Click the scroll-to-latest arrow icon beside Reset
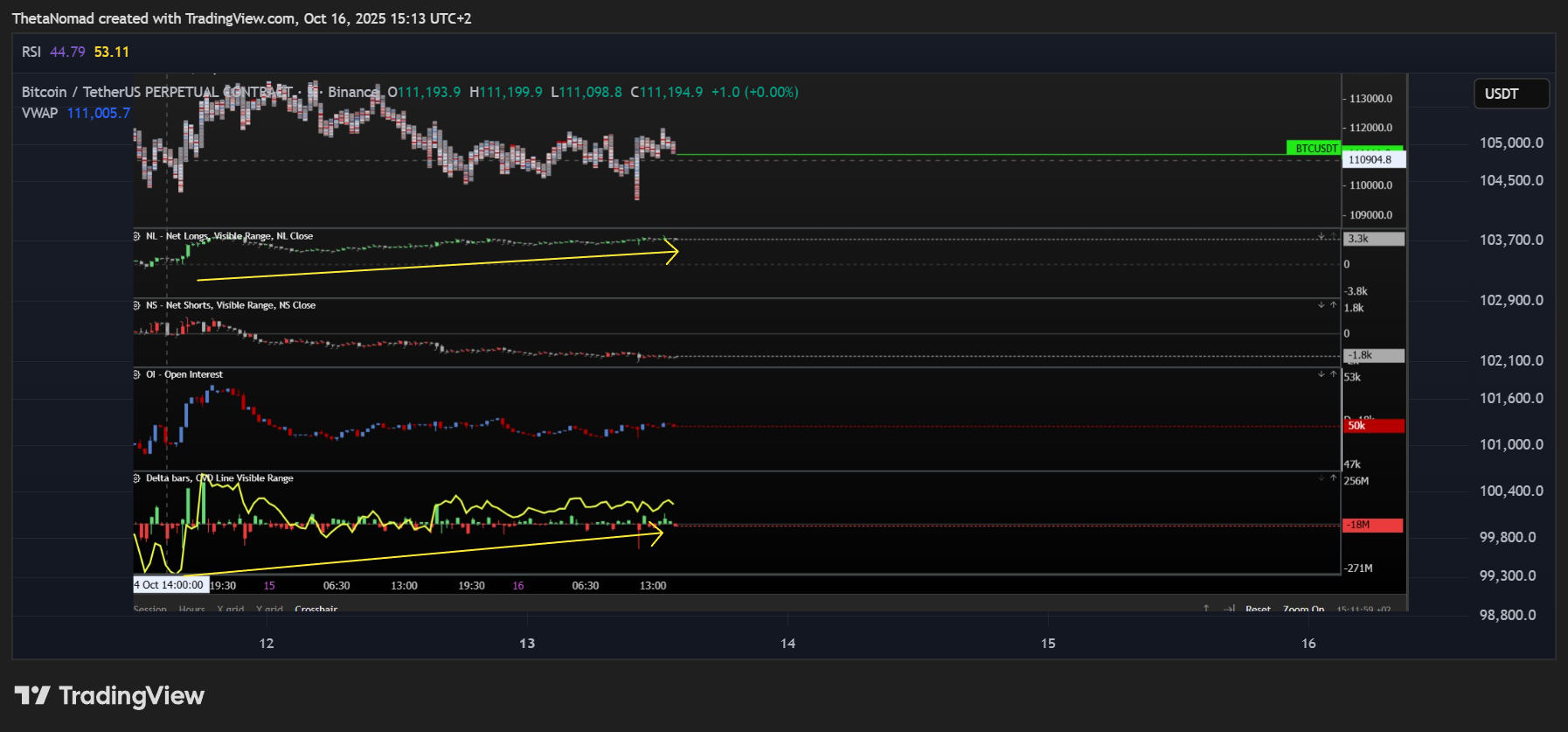Screen dimensions: 1568x732 [1229, 609]
